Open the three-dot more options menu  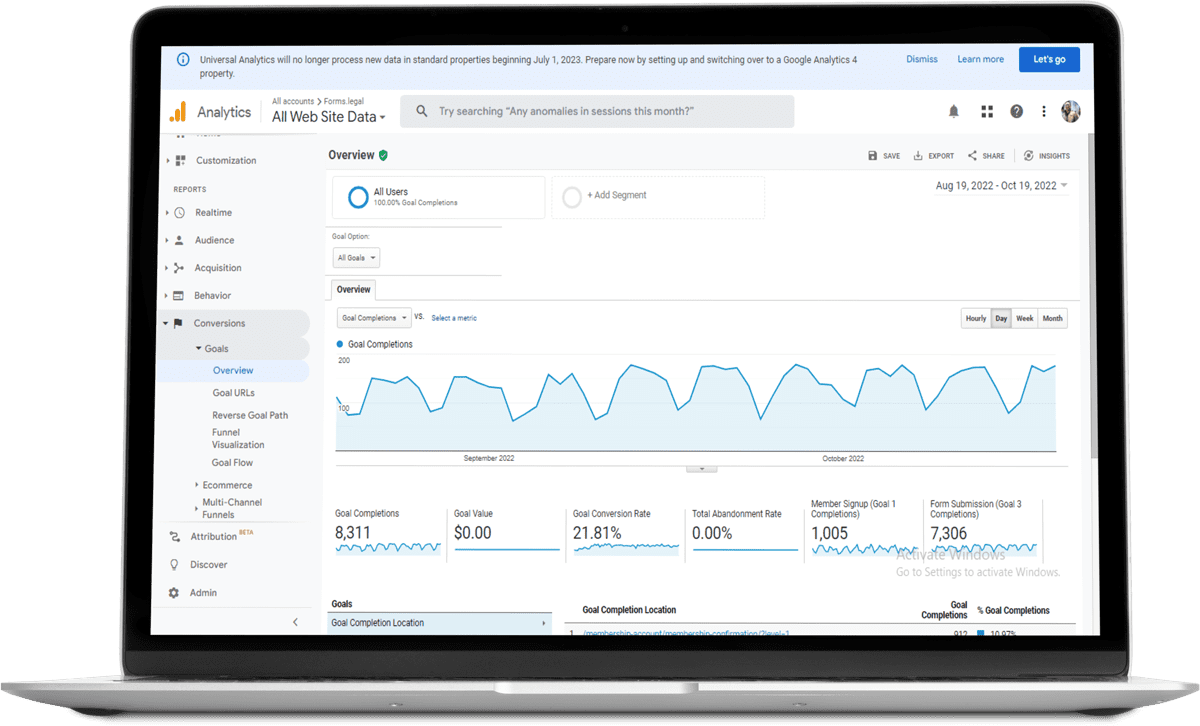point(1044,111)
